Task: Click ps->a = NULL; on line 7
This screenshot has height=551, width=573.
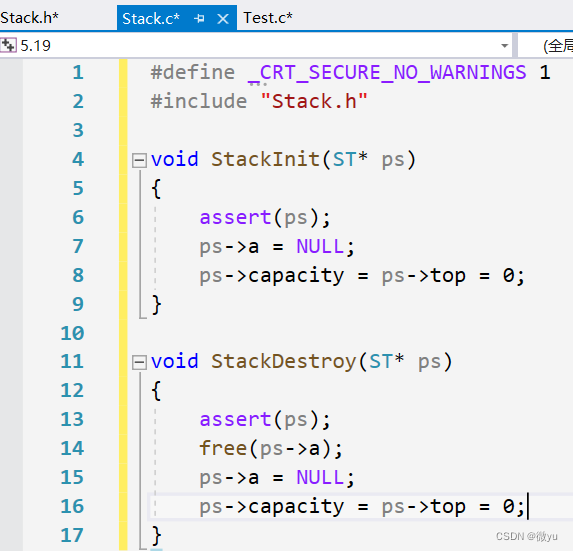Action: pyautogui.click(x=277, y=246)
